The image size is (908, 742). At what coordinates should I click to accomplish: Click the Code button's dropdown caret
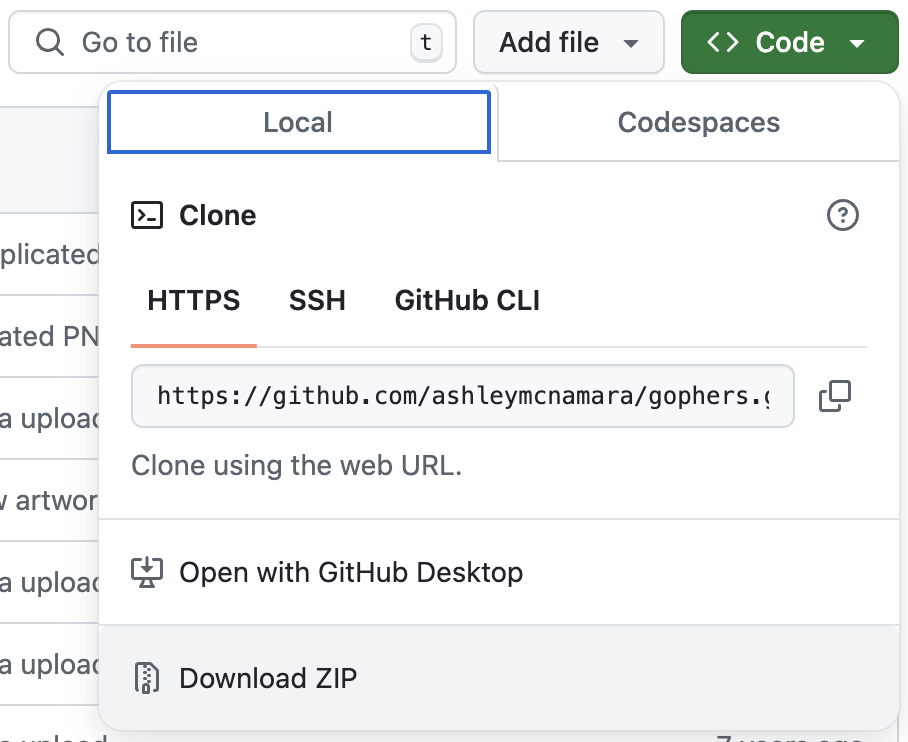856,43
